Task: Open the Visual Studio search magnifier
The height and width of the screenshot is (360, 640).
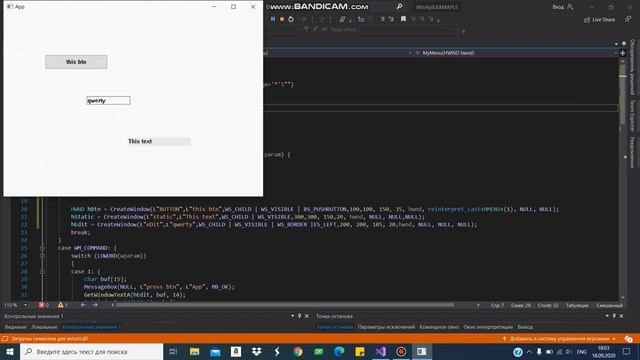Action: pos(399,7)
